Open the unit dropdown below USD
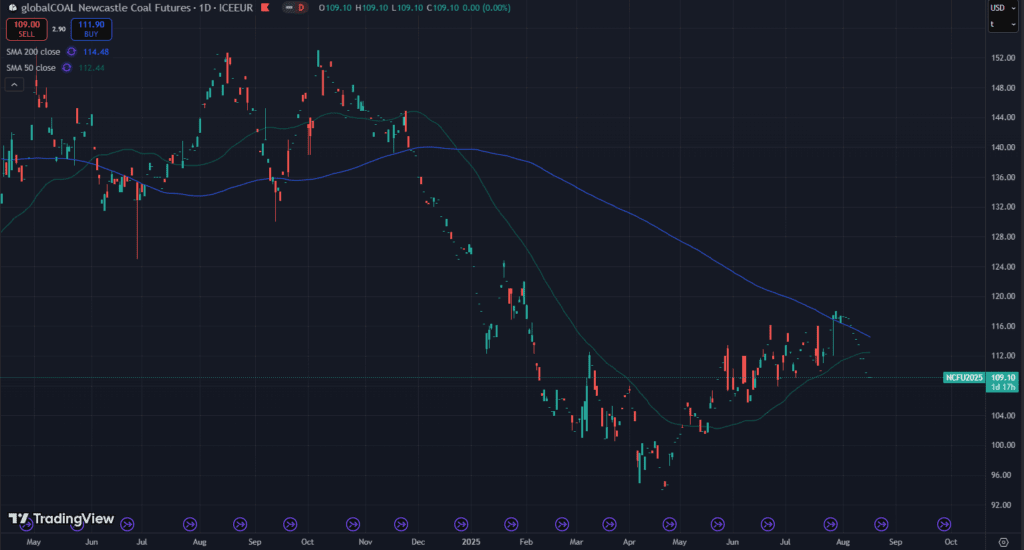 click(x=1002, y=24)
